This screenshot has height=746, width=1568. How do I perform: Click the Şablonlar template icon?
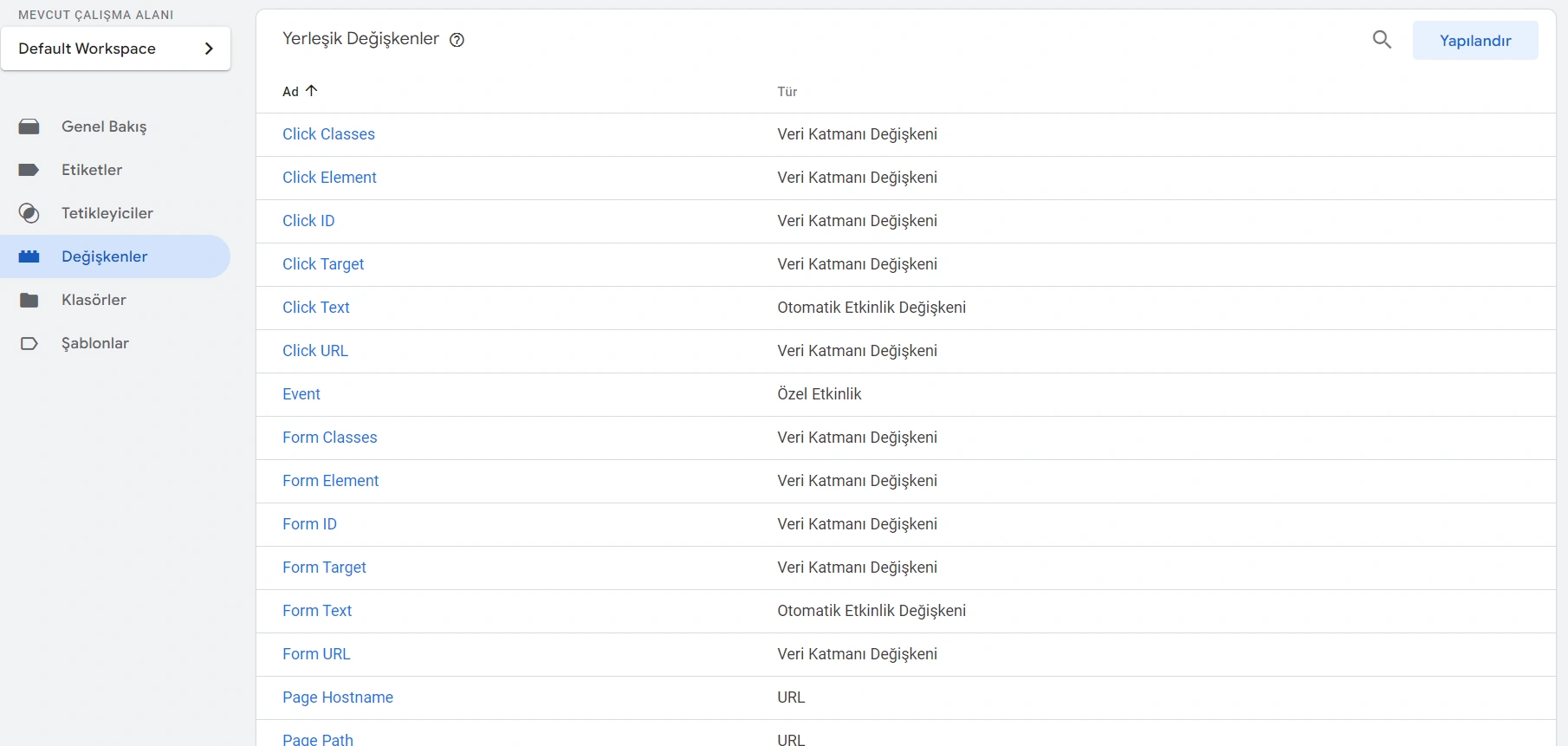click(x=29, y=343)
